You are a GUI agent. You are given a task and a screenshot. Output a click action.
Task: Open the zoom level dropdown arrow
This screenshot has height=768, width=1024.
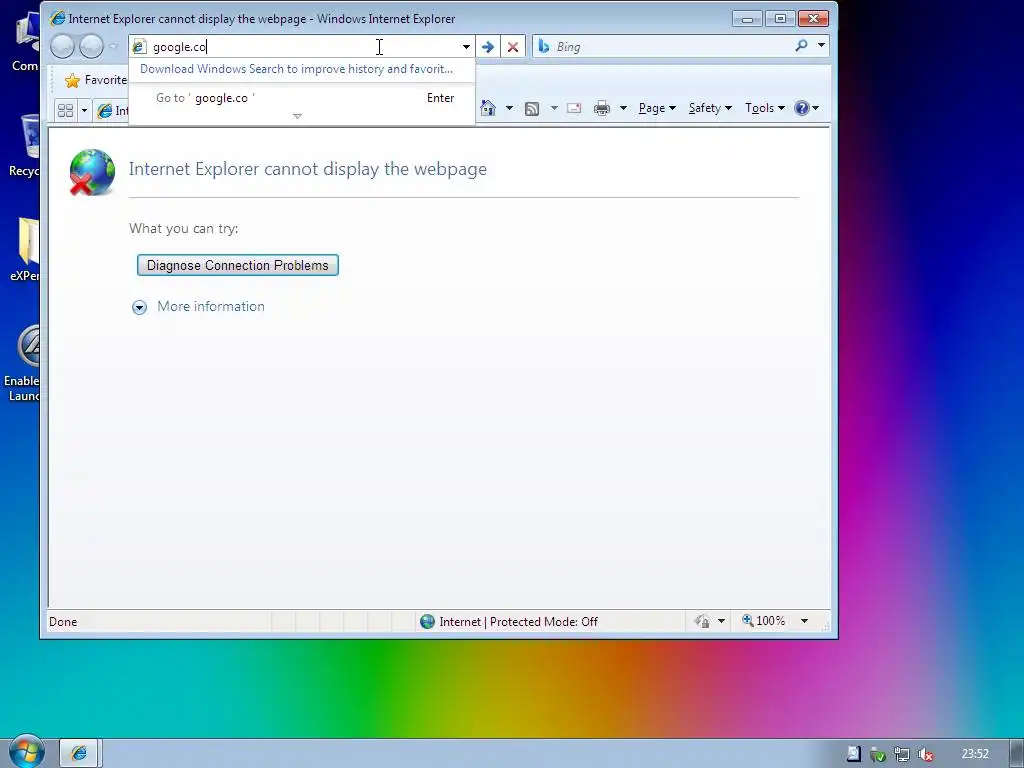[805, 621]
